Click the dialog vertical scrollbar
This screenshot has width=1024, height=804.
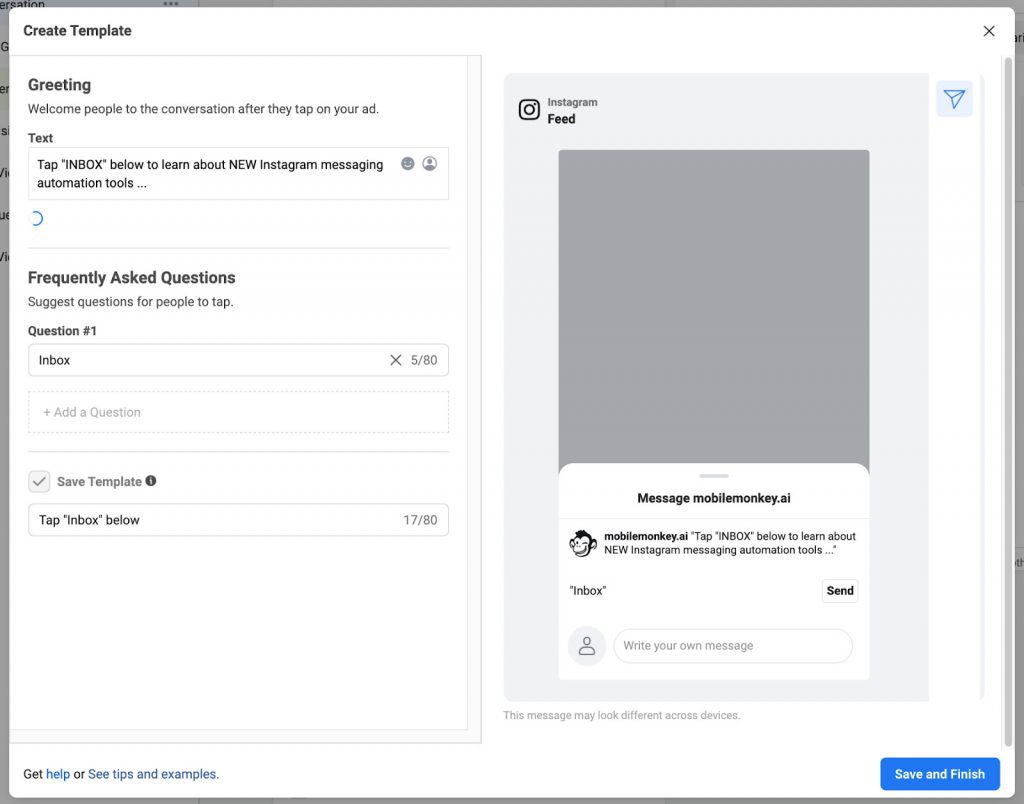(1008, 402)
